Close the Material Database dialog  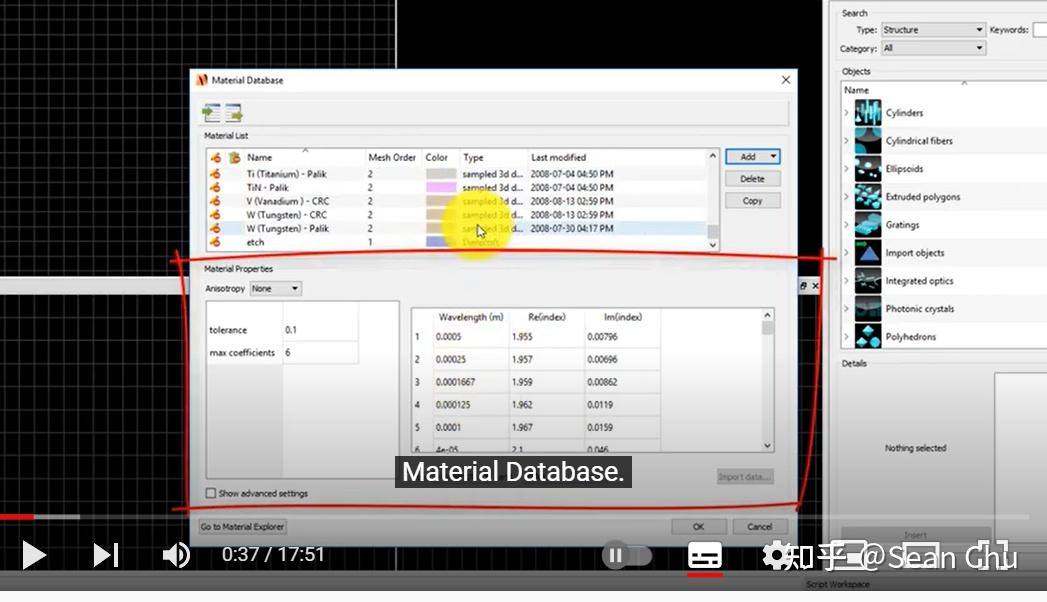(786, 79)
